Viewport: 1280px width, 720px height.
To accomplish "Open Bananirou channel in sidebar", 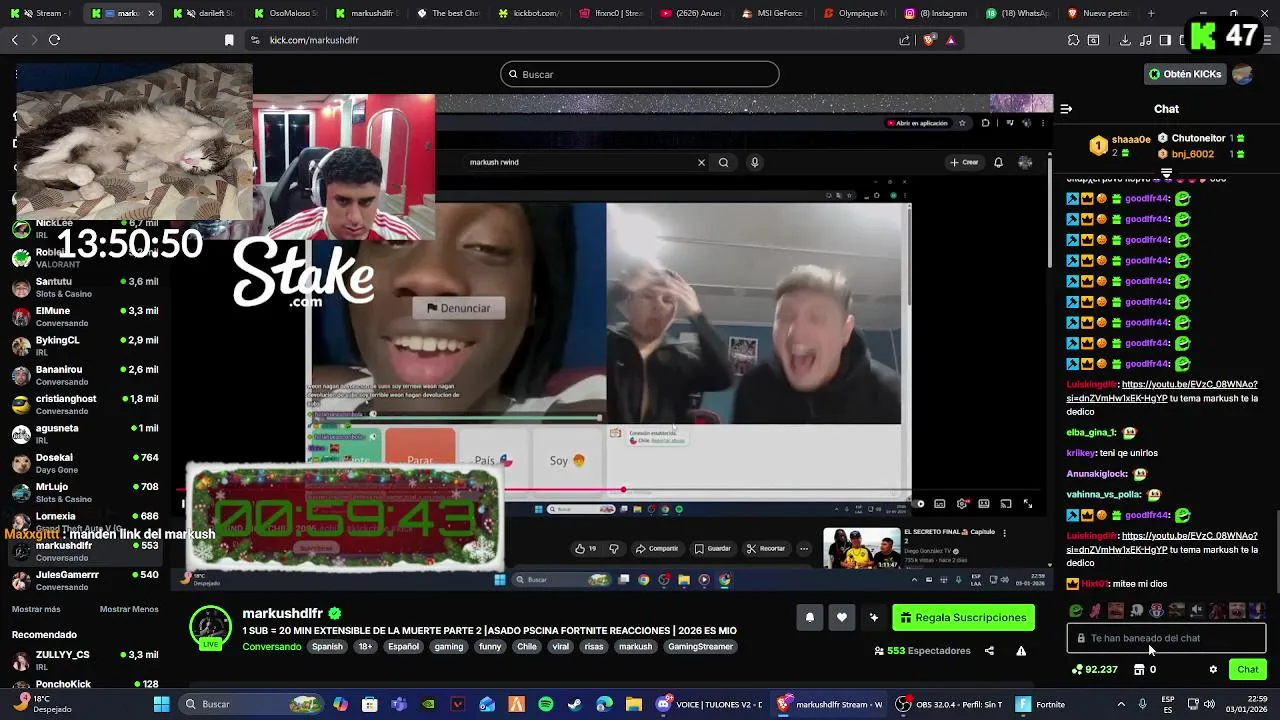I will (x=85, y=375).
